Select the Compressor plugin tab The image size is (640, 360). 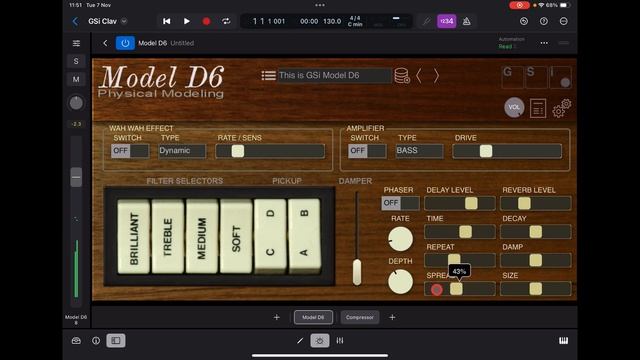(360, 317)
